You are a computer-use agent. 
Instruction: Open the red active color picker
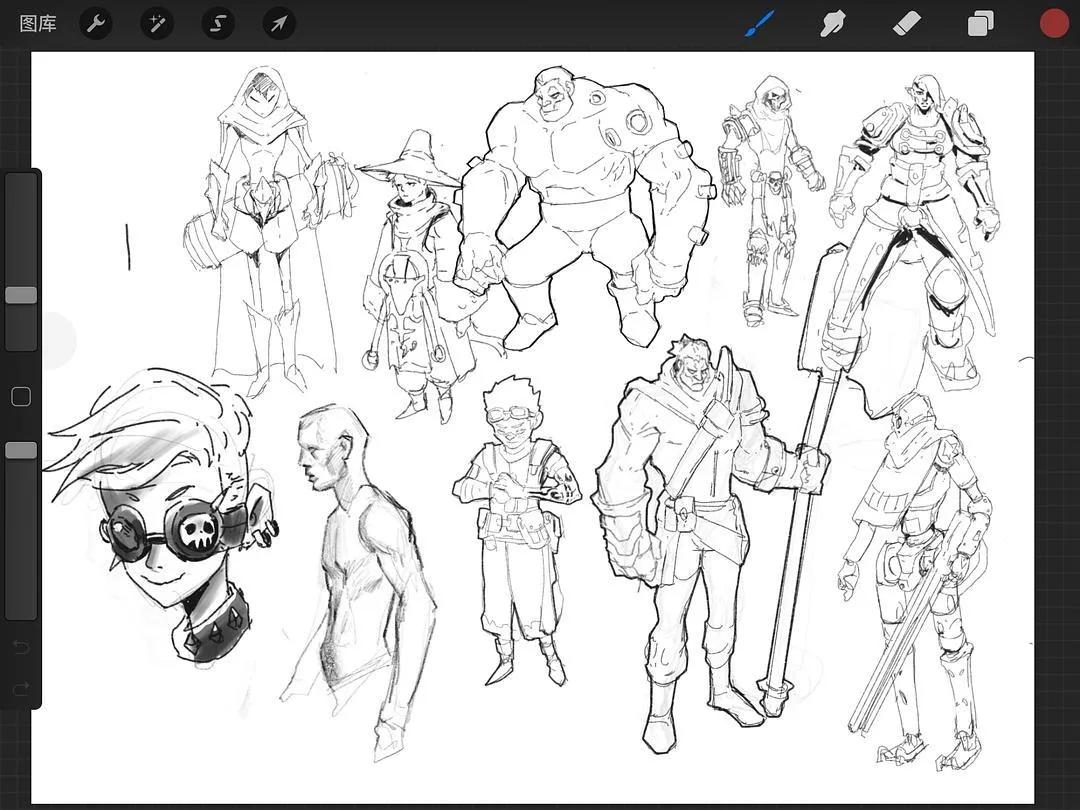click(1054, 23)
